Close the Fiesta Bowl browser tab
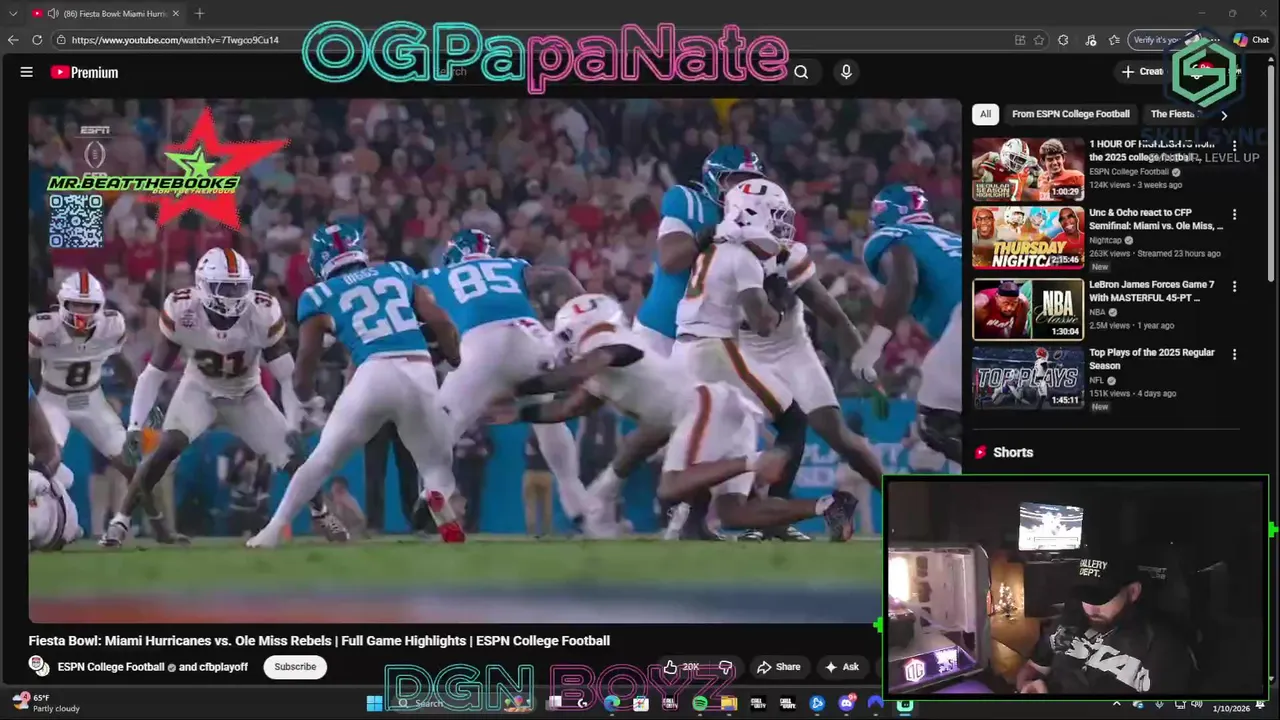The width and height of the screenshot is (1280, 720). tap(176, 13)
